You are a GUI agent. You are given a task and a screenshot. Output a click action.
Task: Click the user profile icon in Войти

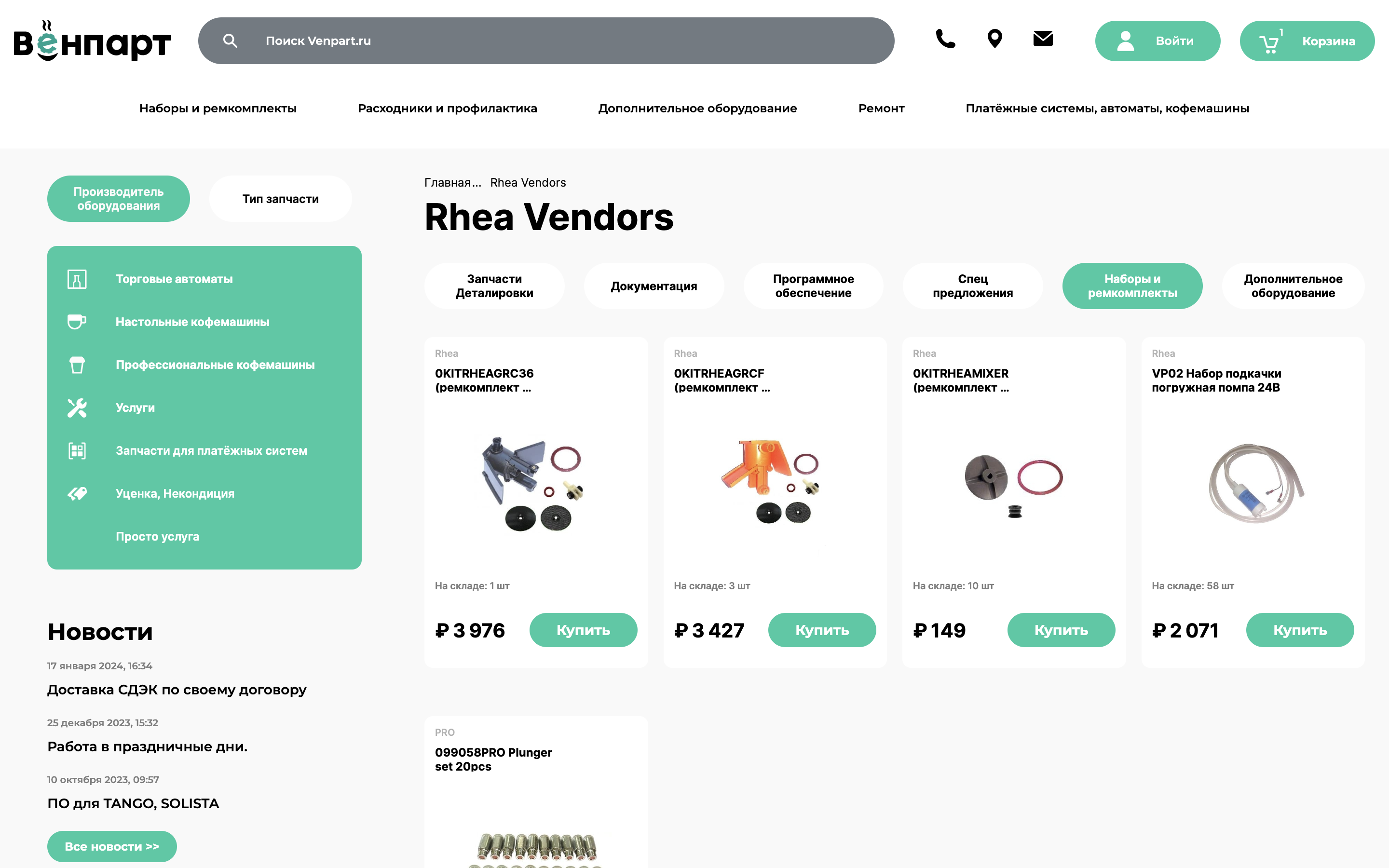tap(1126, 41)
